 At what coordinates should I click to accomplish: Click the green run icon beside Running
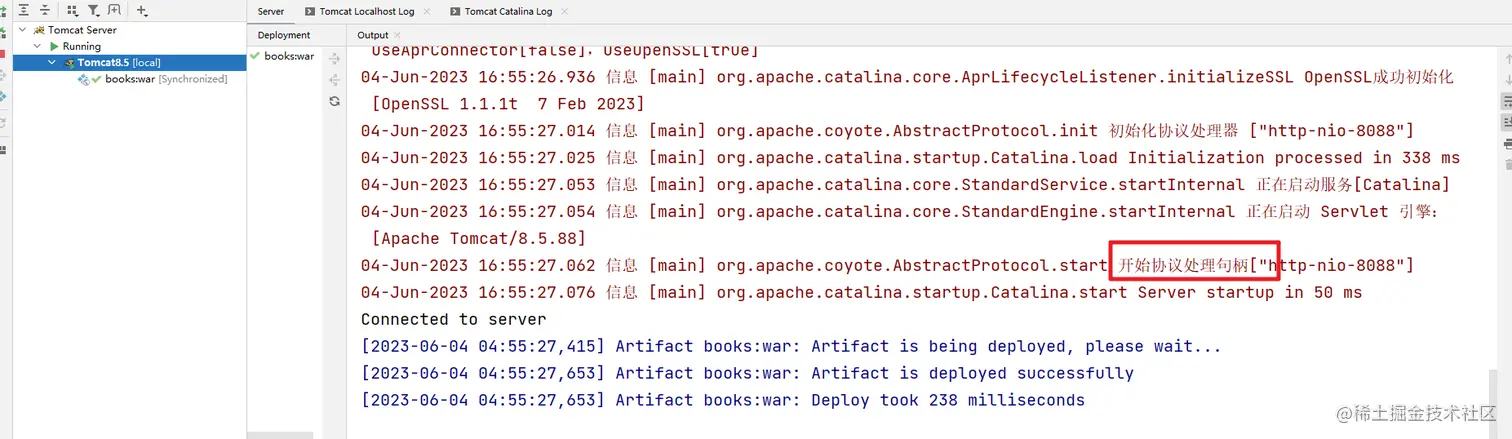tap(55, 46)
